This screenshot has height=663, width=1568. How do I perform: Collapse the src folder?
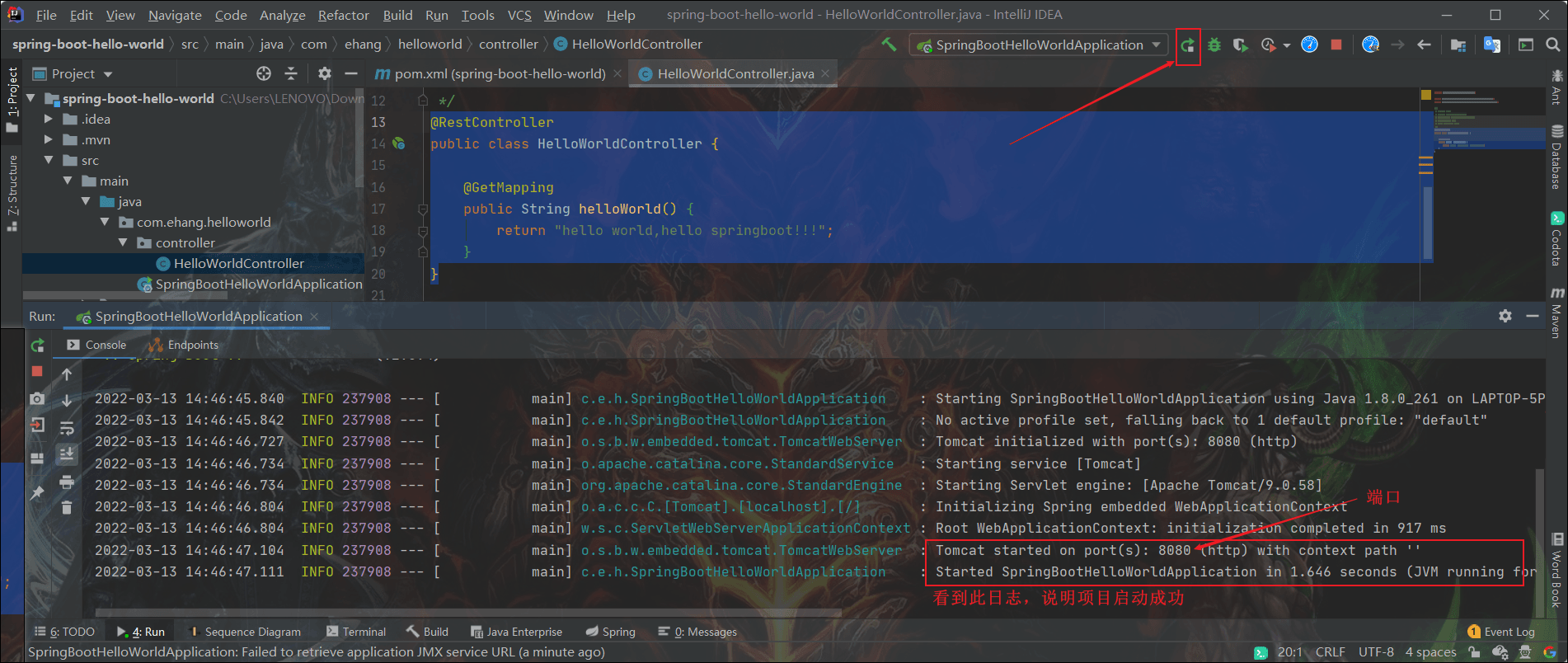tap(49, 160)
